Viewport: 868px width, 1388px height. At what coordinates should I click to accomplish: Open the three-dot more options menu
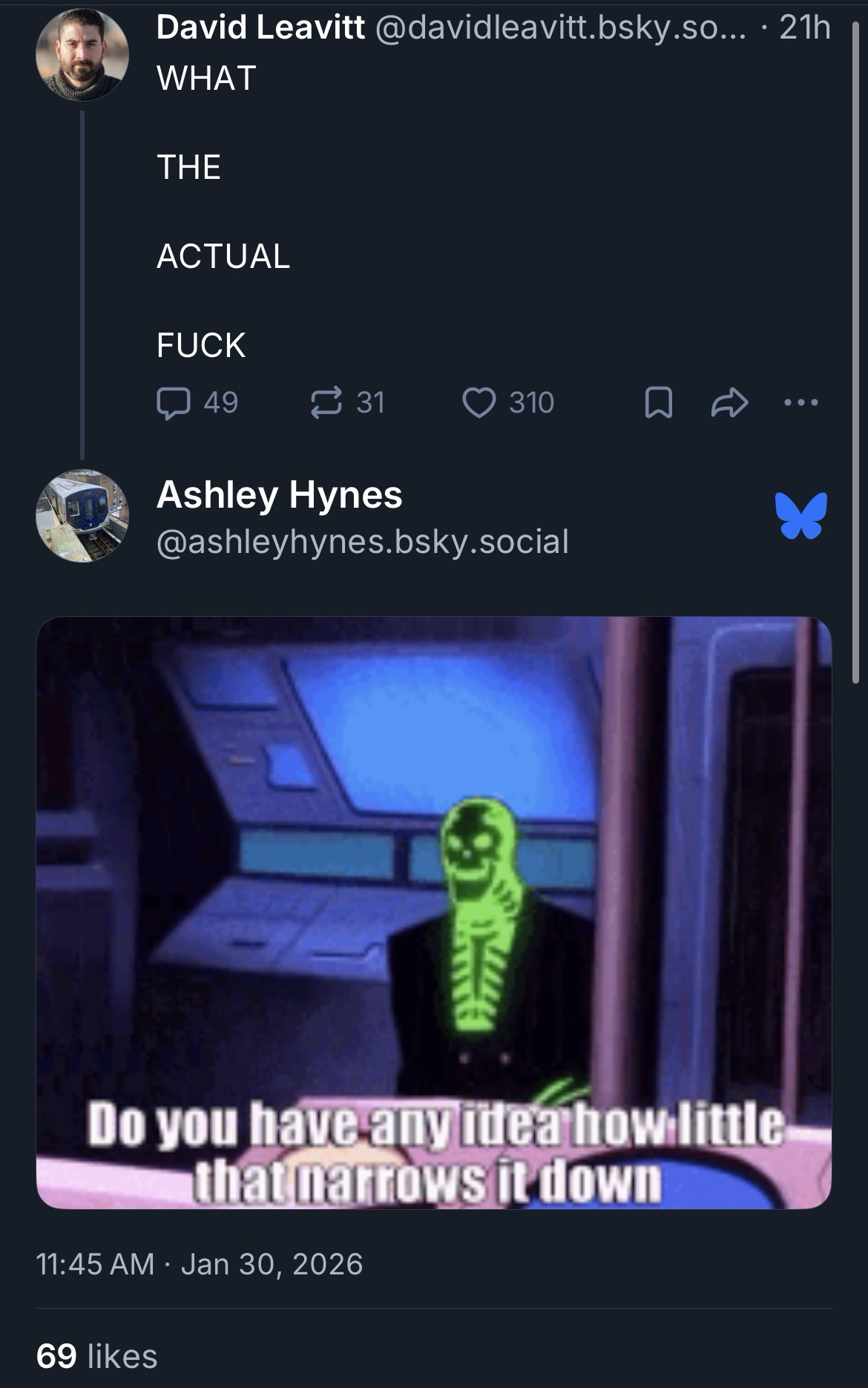pos(801,403)
